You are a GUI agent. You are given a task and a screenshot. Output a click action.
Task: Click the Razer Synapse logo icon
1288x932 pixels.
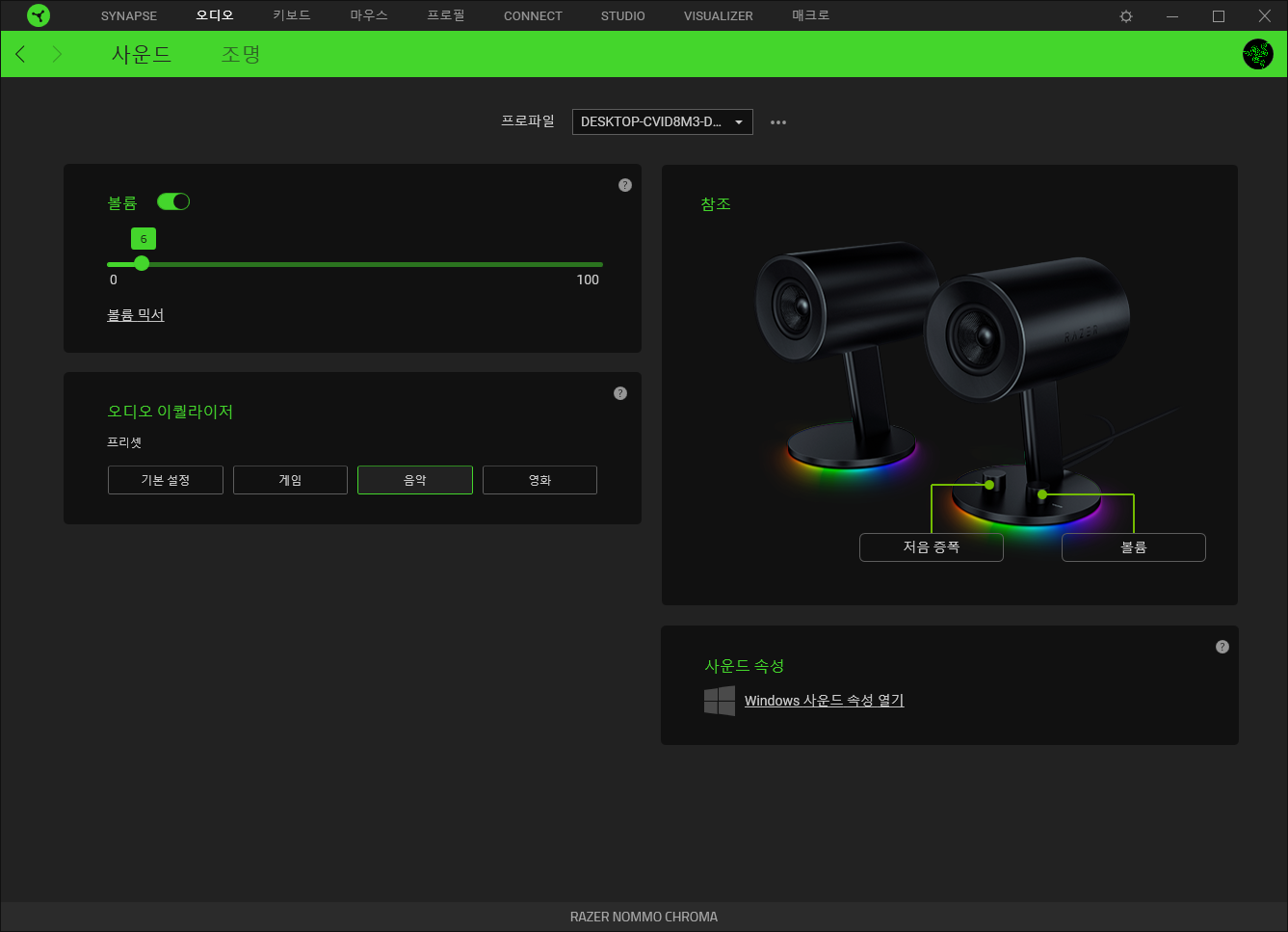pos(39,15)
